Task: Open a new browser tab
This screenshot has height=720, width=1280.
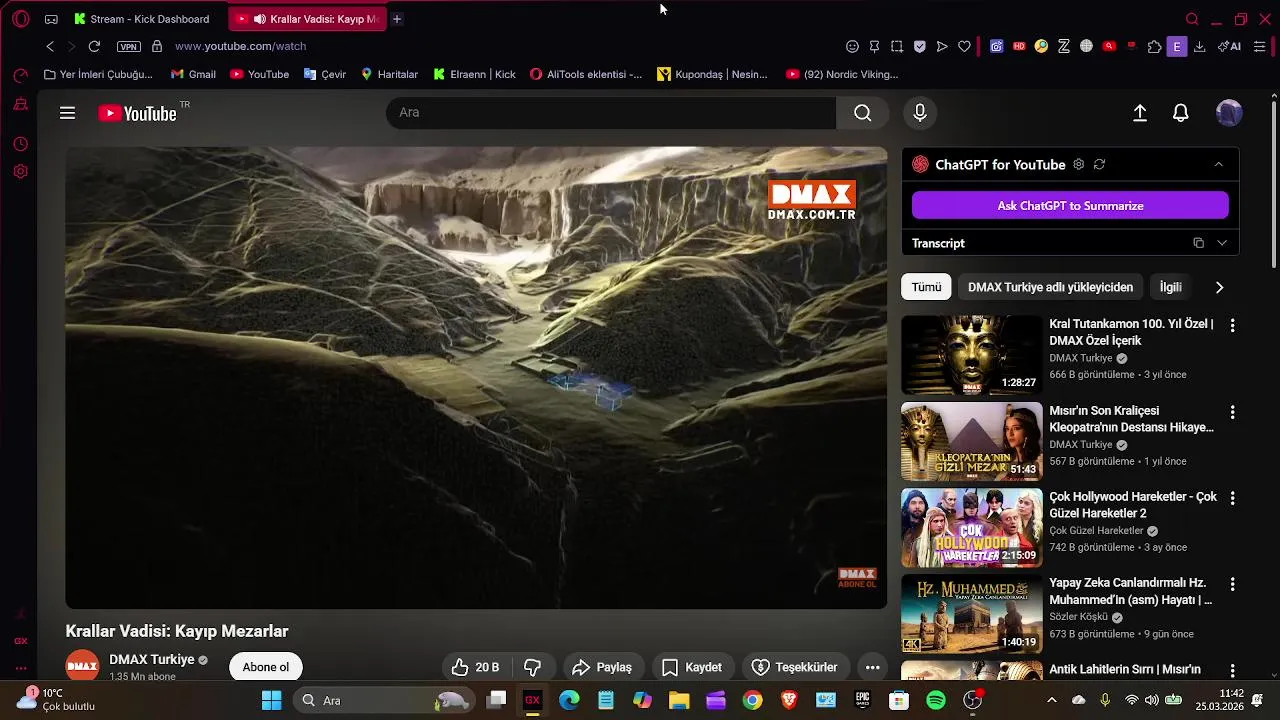Action: (x=397, y=19)
